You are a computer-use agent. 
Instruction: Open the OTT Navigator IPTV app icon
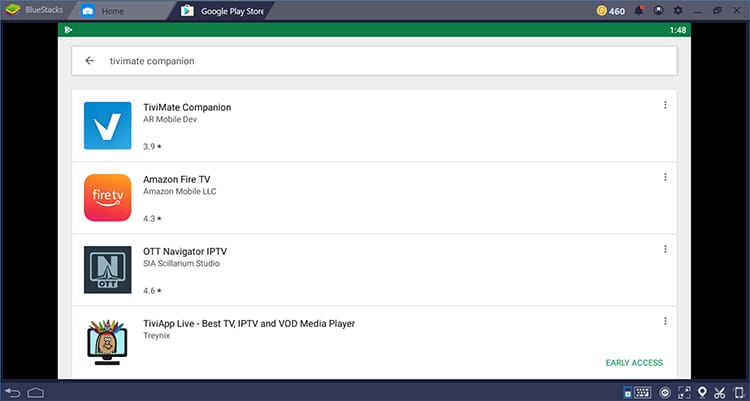(x=108, y=269)
